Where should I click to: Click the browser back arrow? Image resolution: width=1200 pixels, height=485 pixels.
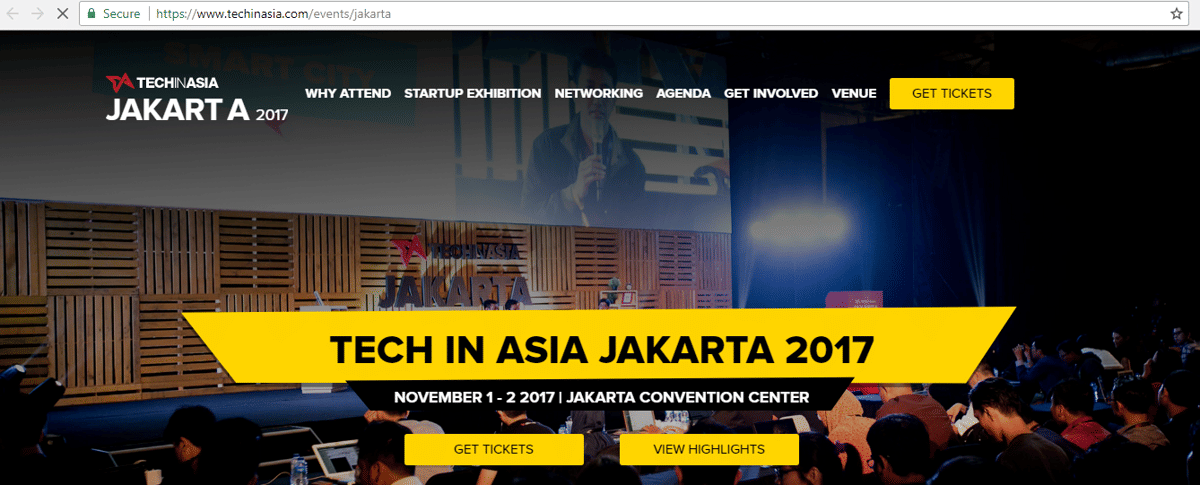coord(13,14)
